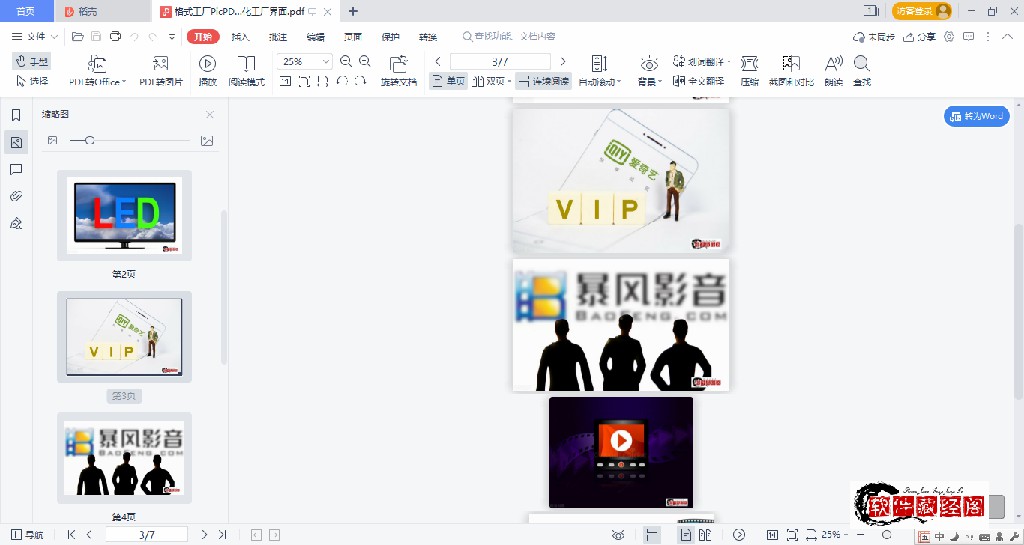Click the toolbar page number field 3/7
Viewport: 1024px width, 545px height.
pyautogui.click(x=500, y=61)
